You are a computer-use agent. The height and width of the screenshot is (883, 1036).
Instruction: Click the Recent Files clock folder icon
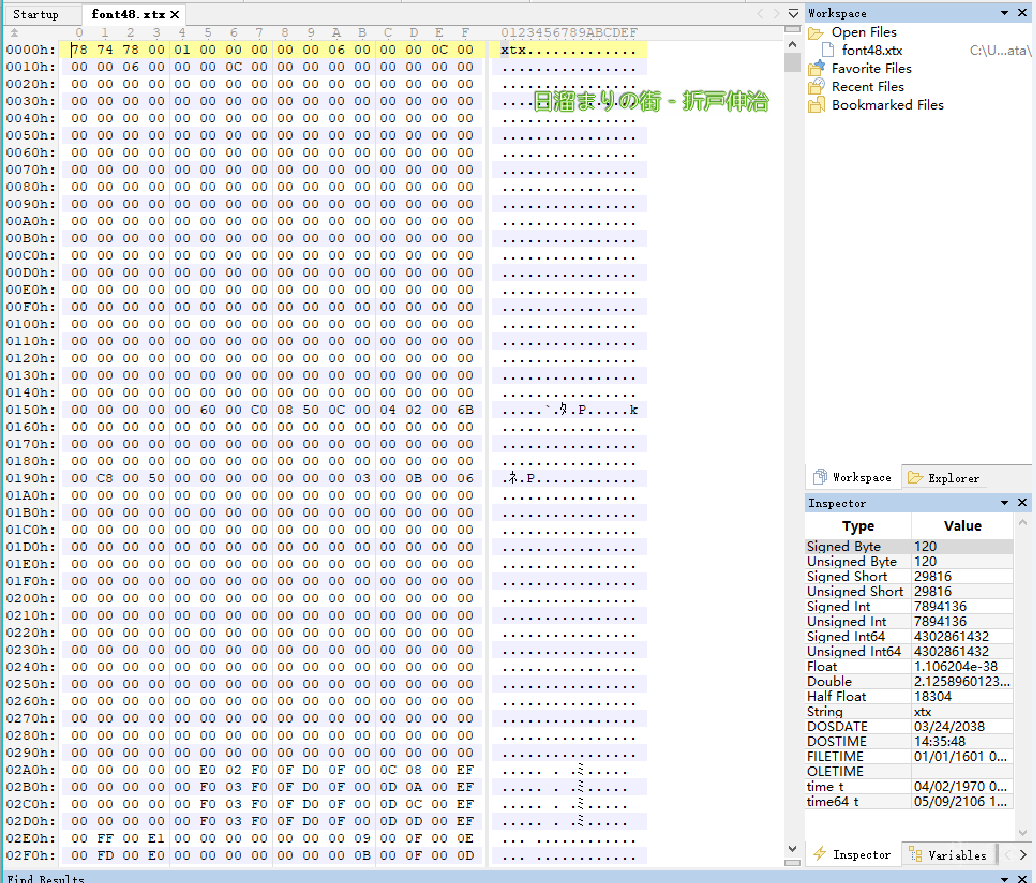pyautogui.click(x=817, y=86)
